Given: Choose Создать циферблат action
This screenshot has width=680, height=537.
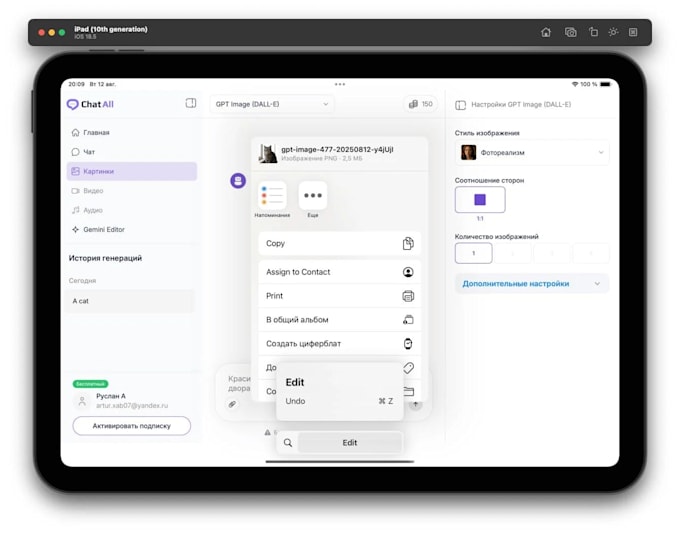Looking at the screenshot, I should pos(340,344).
